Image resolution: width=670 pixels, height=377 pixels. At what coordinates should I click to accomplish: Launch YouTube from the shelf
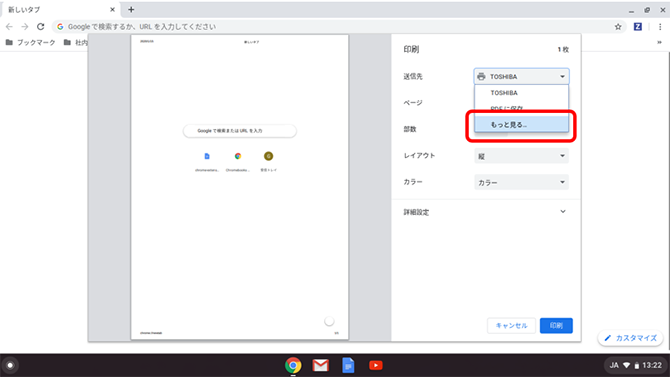click(376, 365)
